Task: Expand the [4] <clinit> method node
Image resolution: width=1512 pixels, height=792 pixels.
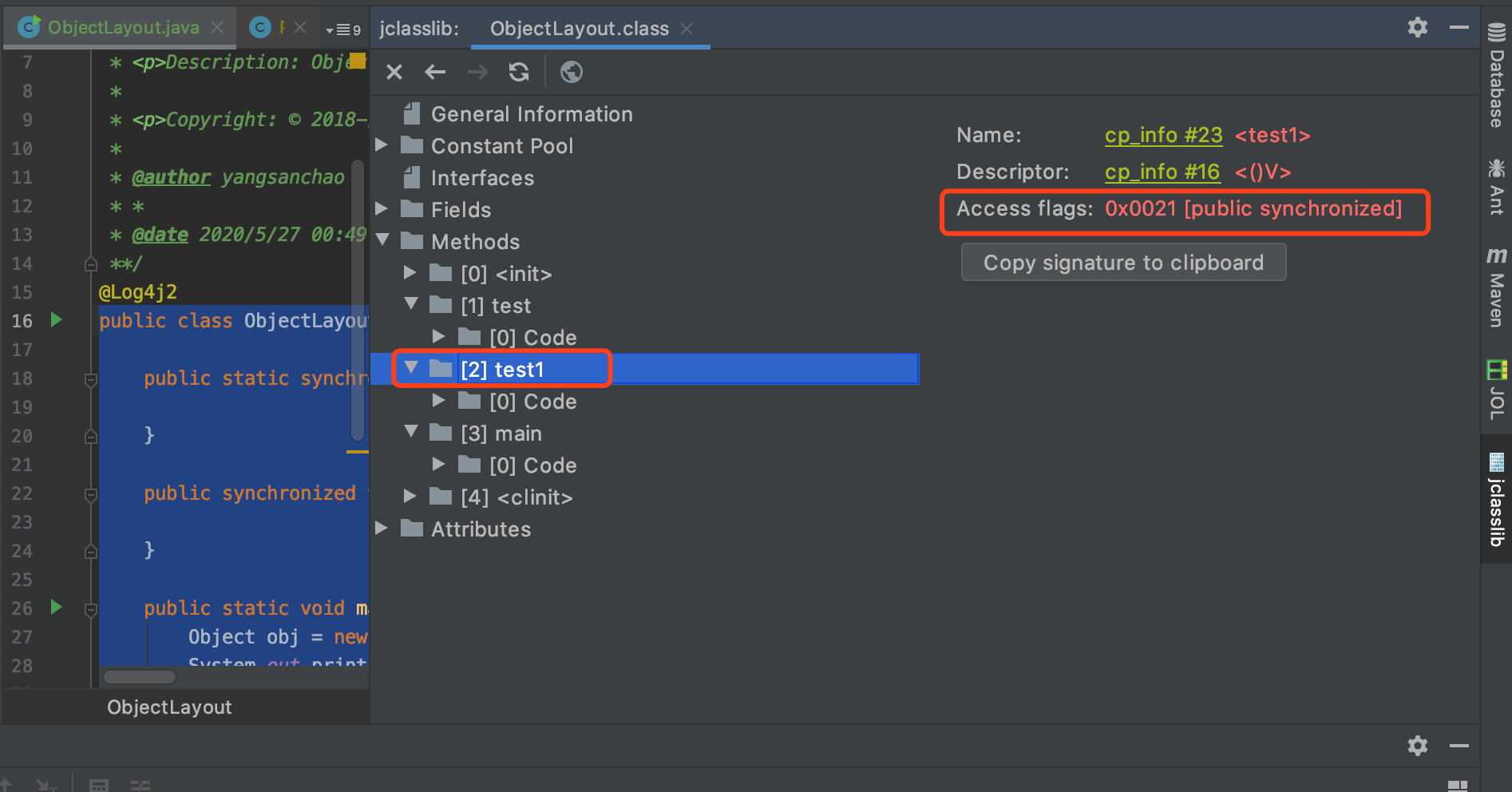Action: coord(410,497)
